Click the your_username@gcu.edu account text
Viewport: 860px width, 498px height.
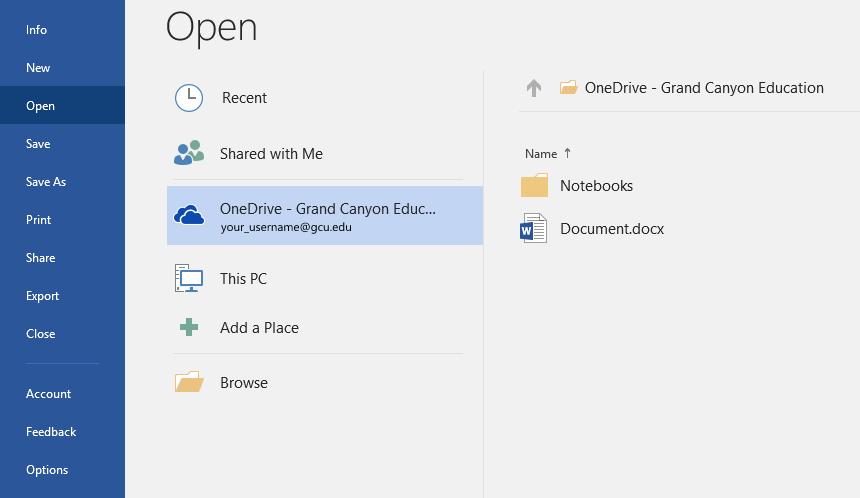286,227
